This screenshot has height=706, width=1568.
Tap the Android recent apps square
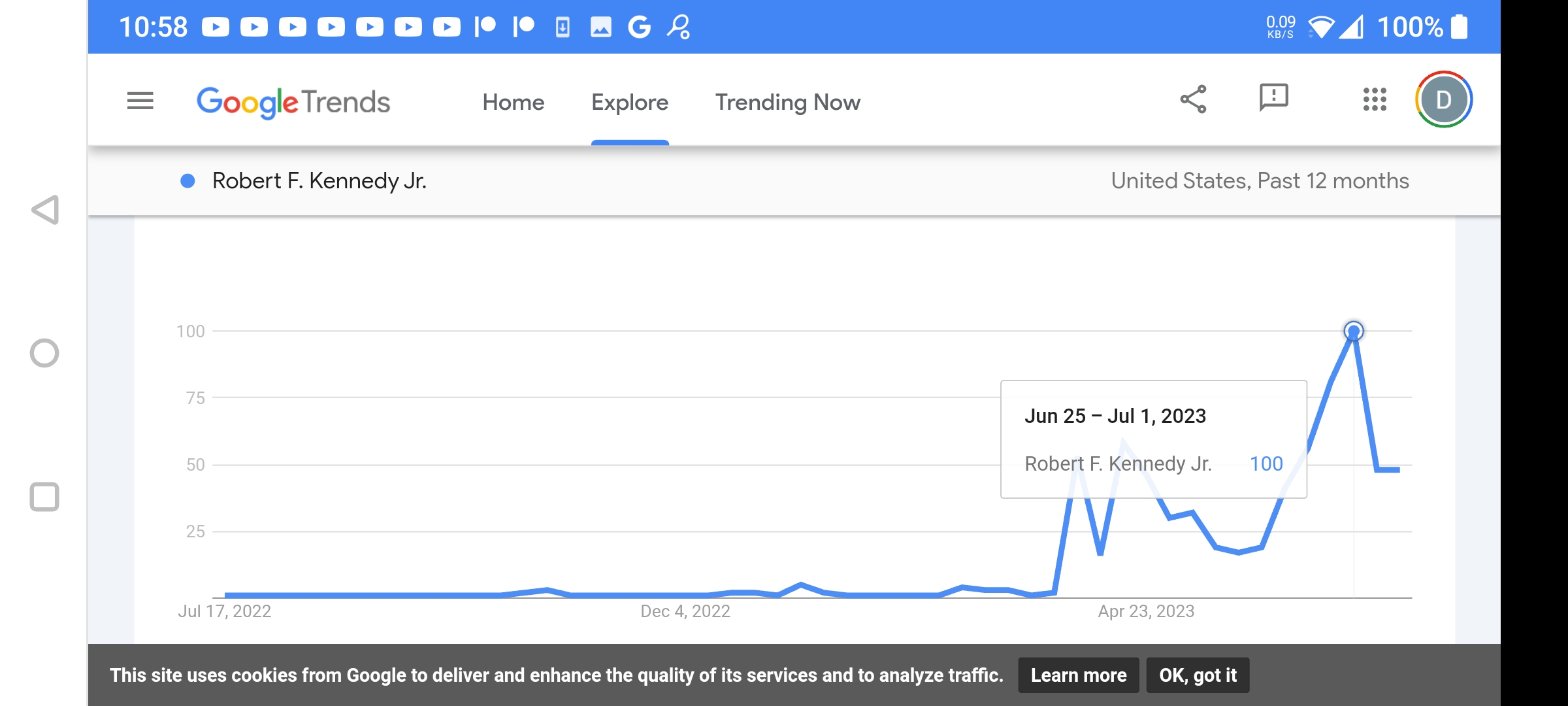pos(44,497)
